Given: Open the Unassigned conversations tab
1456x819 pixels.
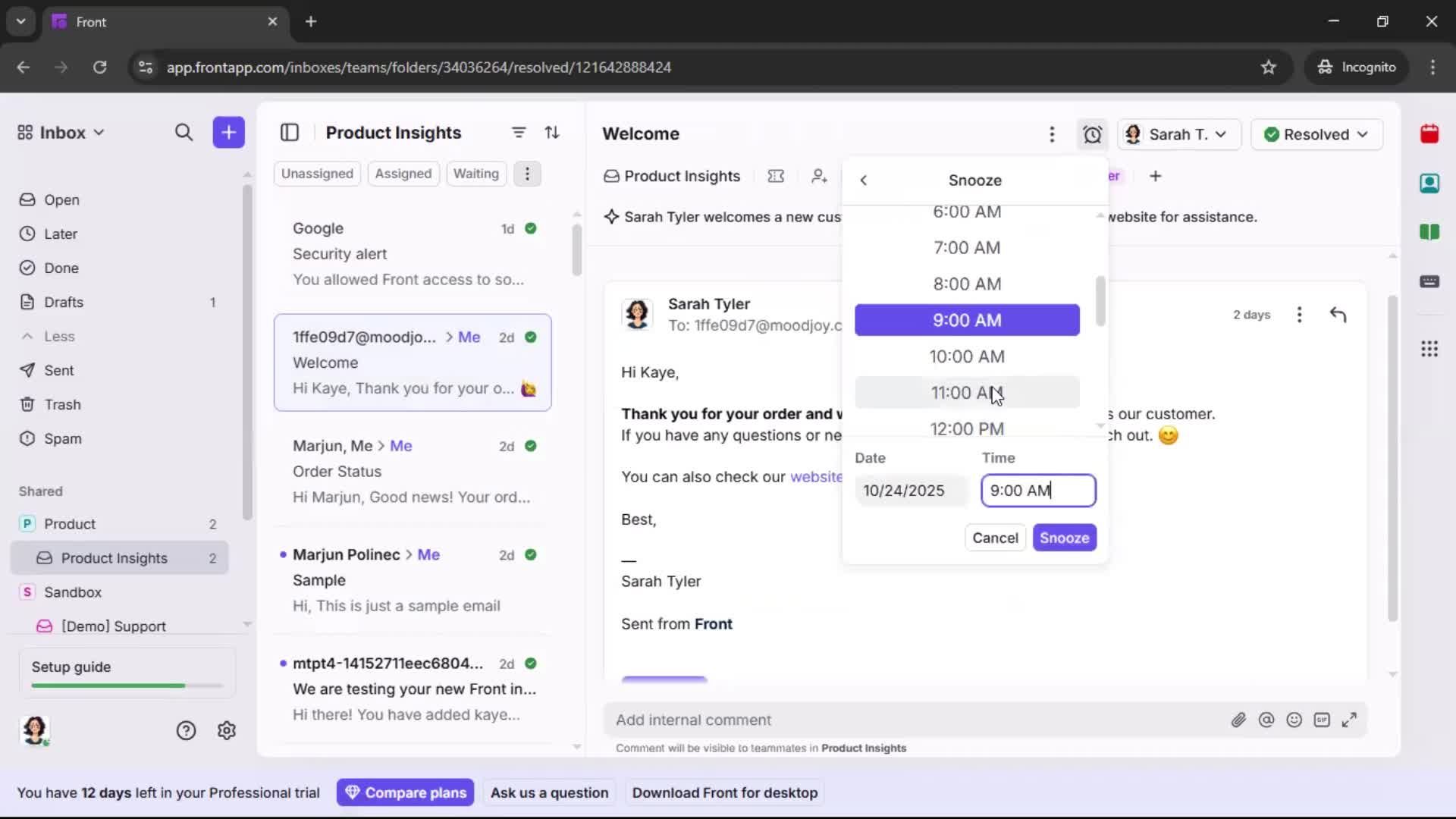Looking at the screenshot, I should [x=317, y=173].
